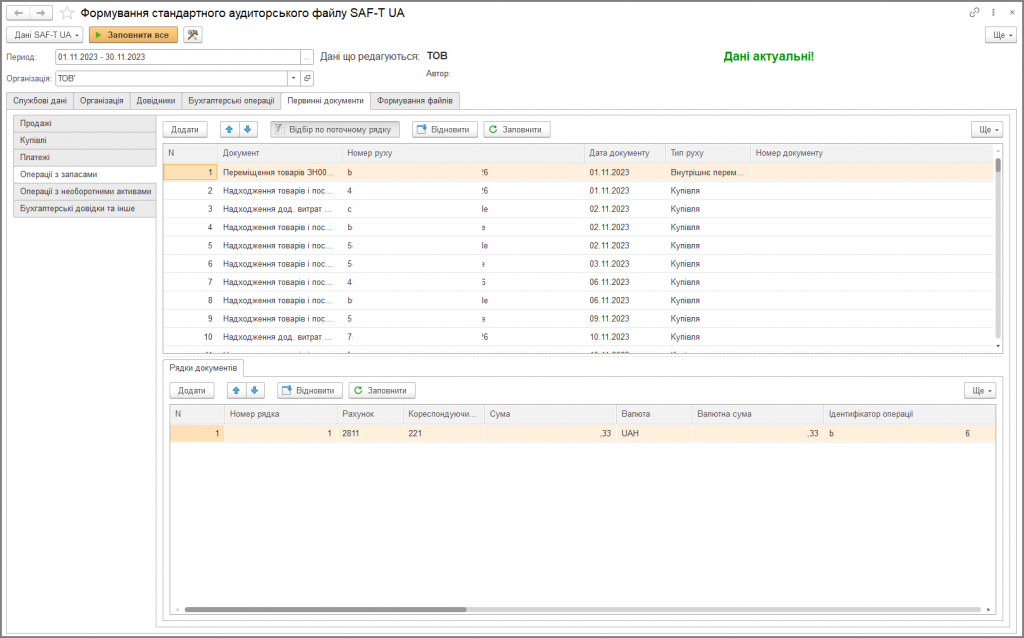Click Рахунок column header
This screenshot has width=1024, height=638.
pos(370,414)
